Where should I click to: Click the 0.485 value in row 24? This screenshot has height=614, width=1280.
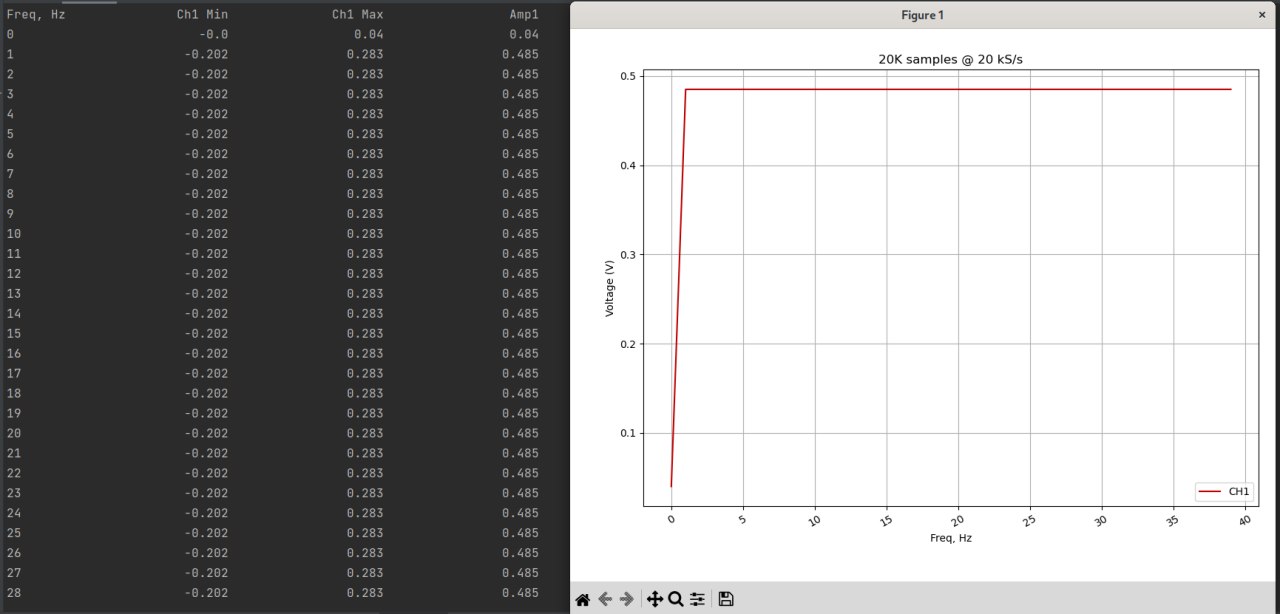(x=520, y=513)
